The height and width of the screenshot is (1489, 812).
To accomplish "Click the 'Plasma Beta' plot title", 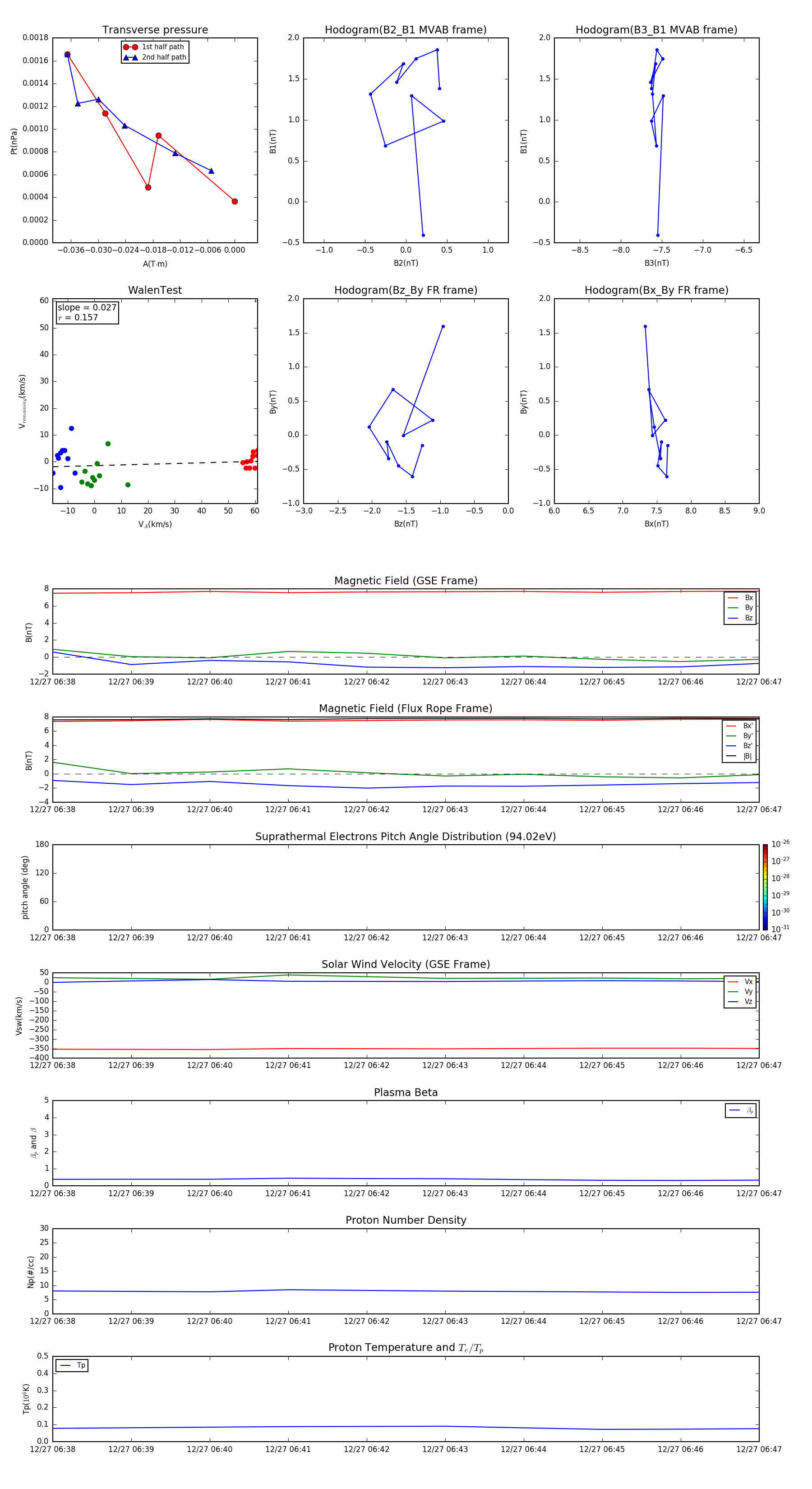I will (x=406, y=1092).
